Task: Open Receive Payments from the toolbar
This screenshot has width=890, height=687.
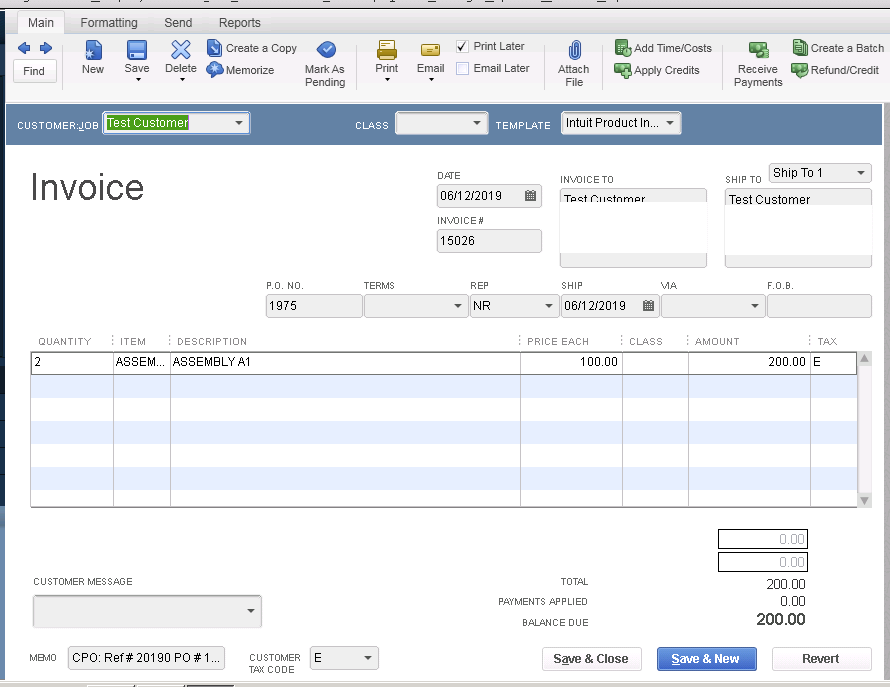Action: click(x=758, y=51)
